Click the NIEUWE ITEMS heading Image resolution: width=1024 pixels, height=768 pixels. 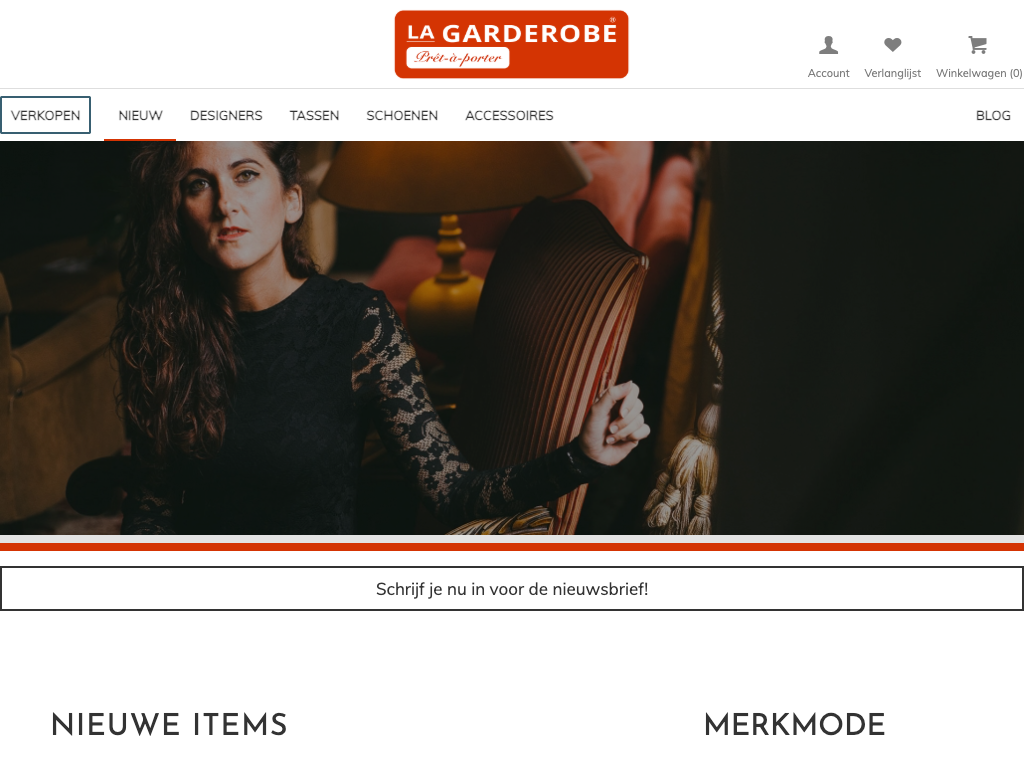click(x=169, y=725)
